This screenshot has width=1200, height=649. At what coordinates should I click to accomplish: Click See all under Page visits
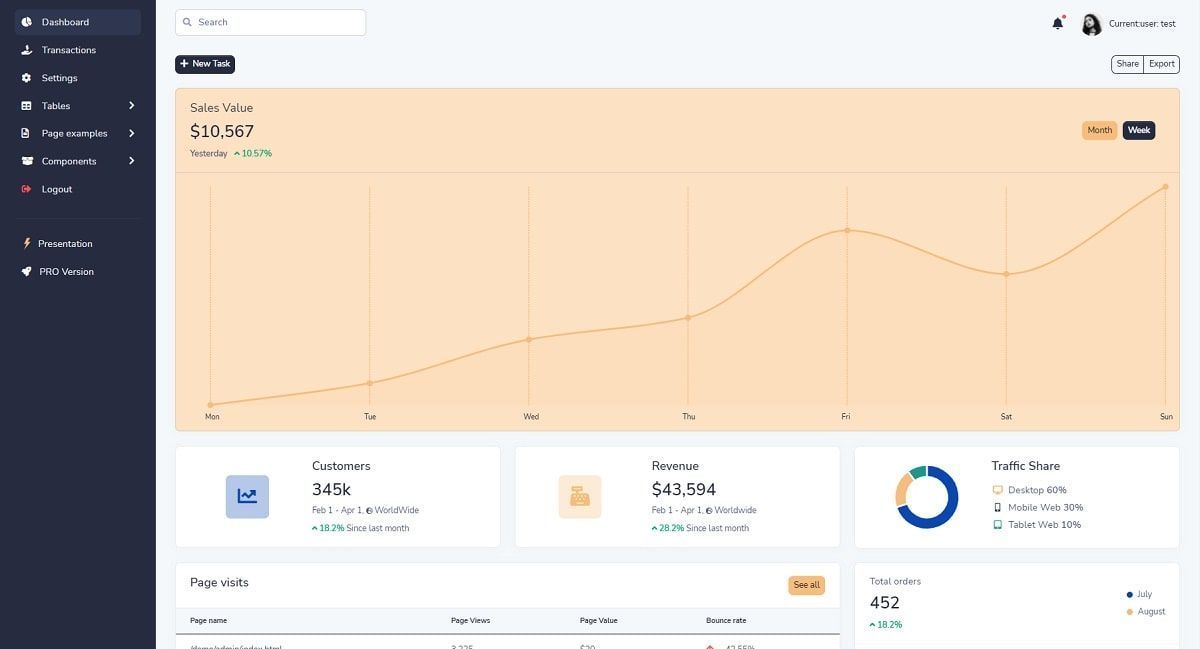point(807,585)
